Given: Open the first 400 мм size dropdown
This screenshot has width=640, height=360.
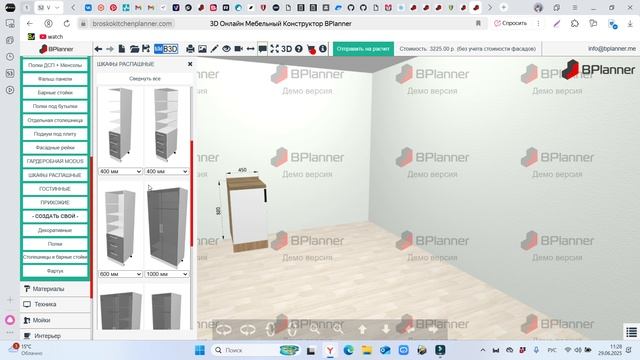Looking at the screenshot, I should pyautogui.click(x=120, y=171).
